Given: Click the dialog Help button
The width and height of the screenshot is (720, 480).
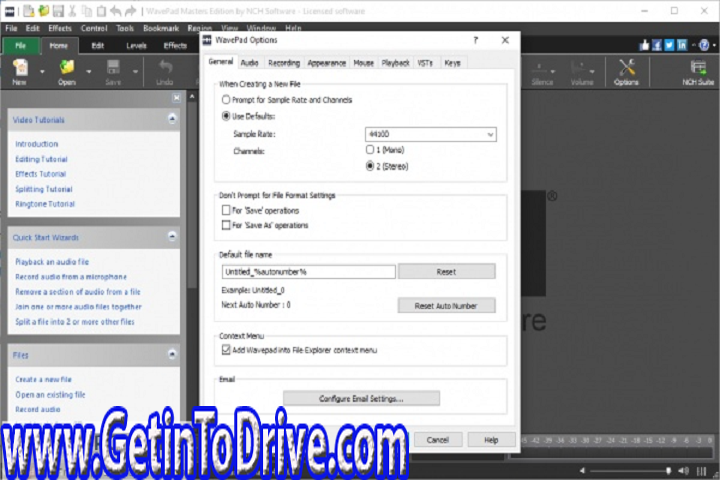Looking at the screenshot, I should [x=491, y=440].
